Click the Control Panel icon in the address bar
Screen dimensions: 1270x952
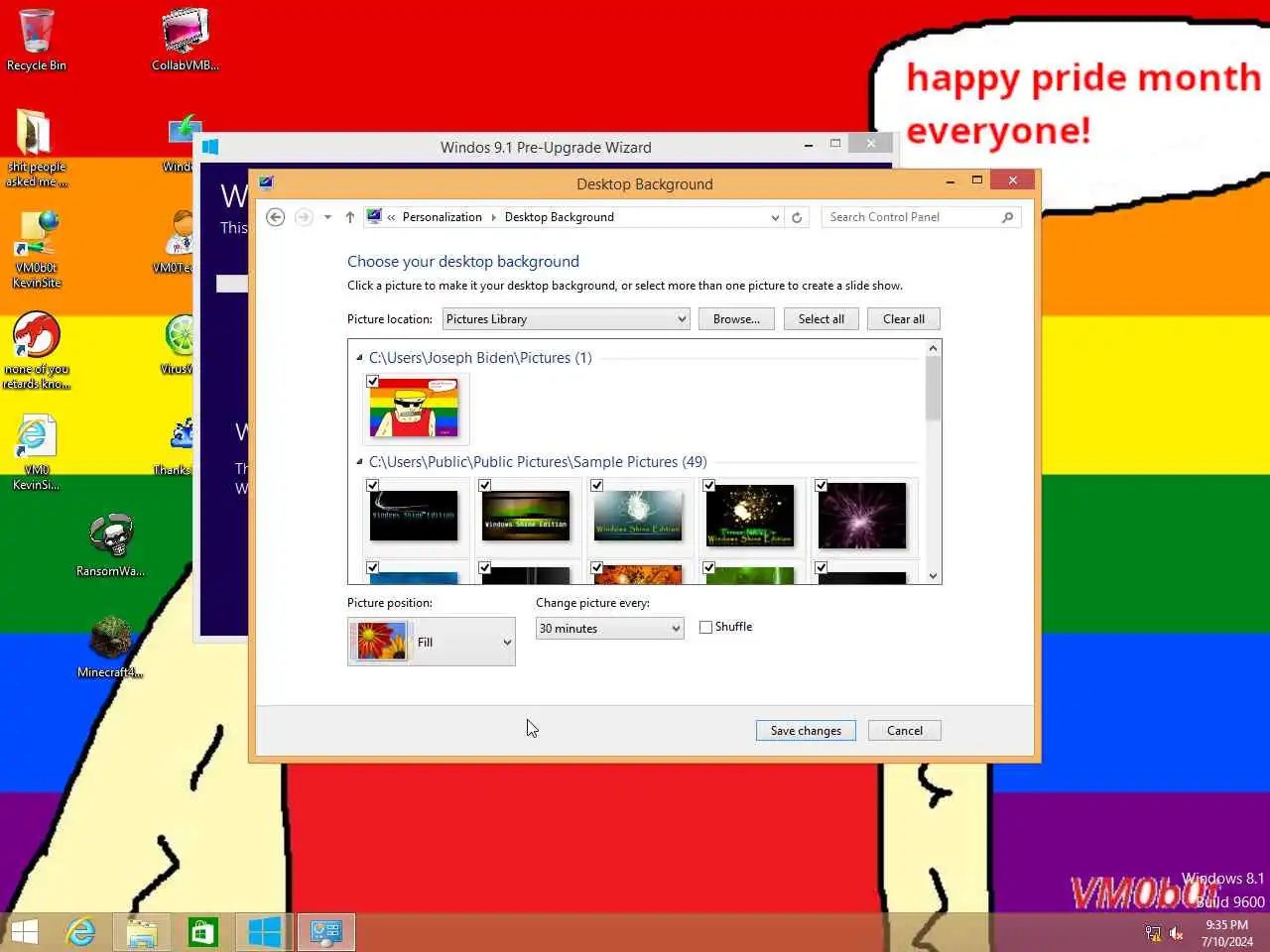pos(374,216)
